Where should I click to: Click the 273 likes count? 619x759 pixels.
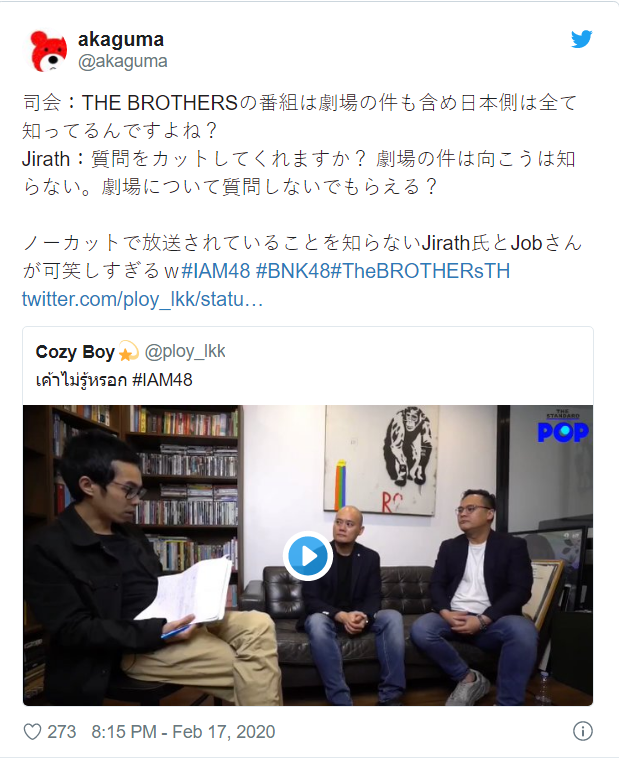(61, 732)
